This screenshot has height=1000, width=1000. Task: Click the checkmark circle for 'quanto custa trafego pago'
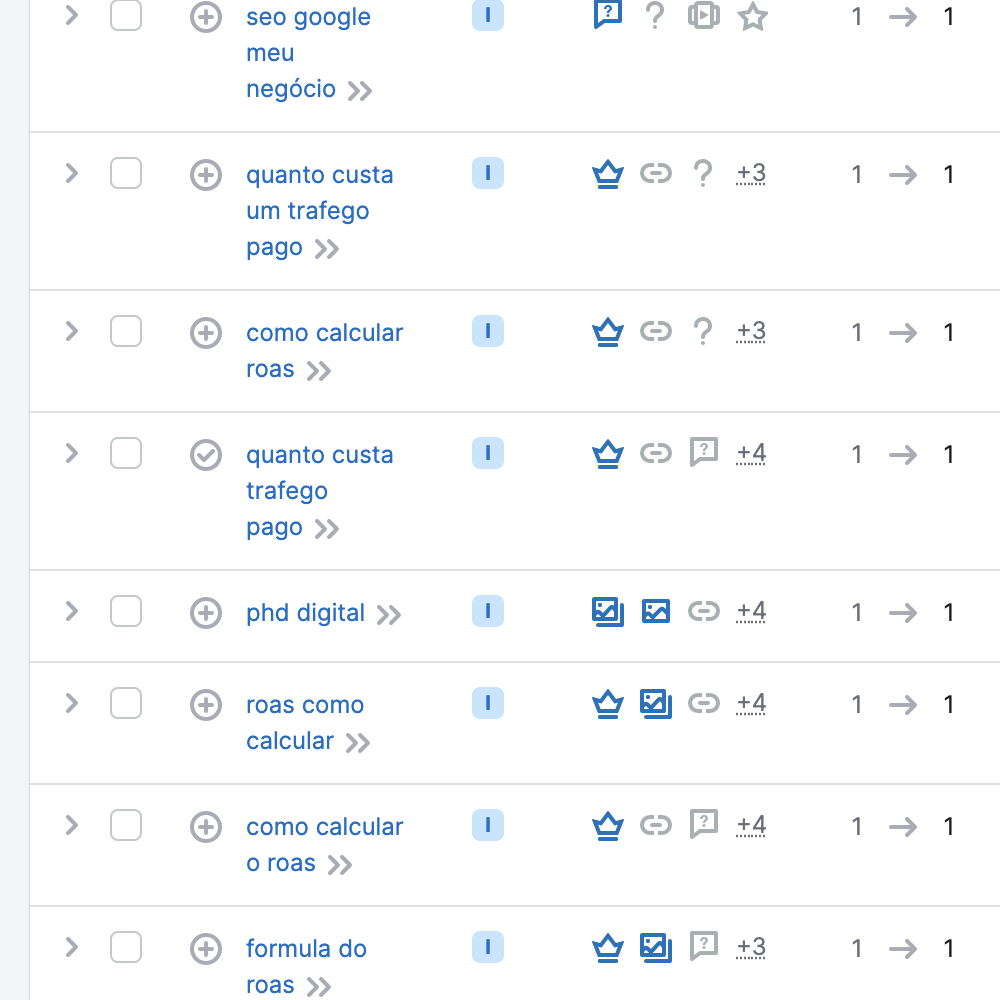[205, 455]
